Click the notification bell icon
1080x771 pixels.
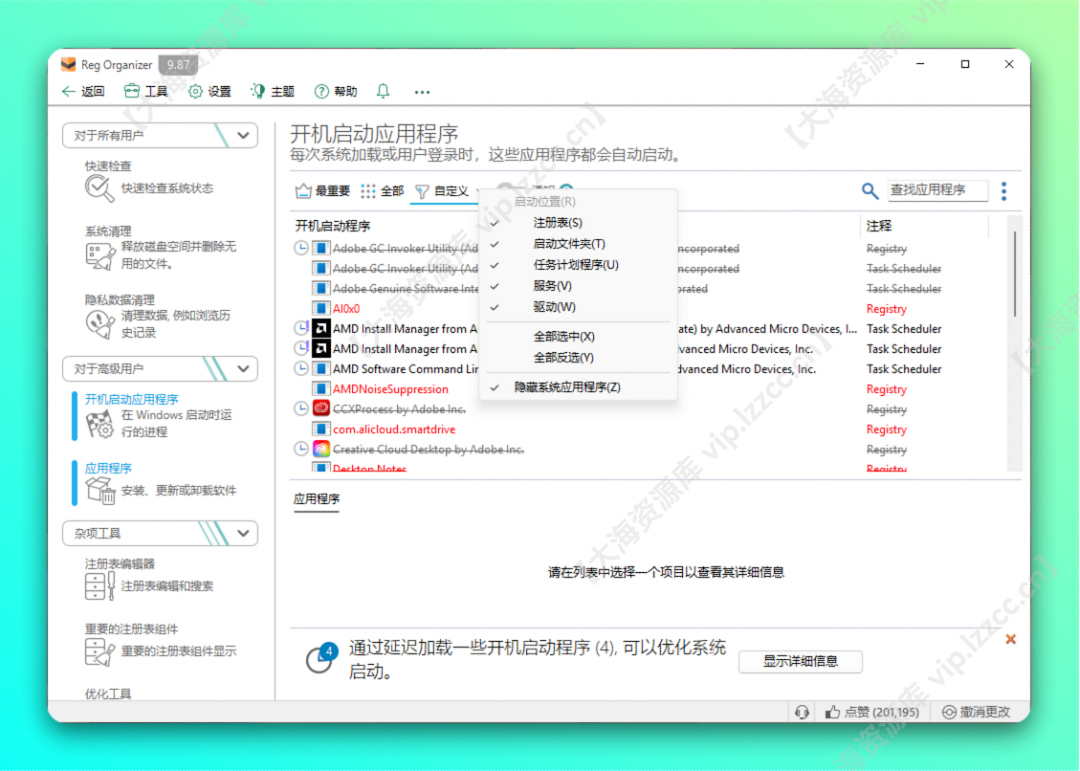(383, 91)
